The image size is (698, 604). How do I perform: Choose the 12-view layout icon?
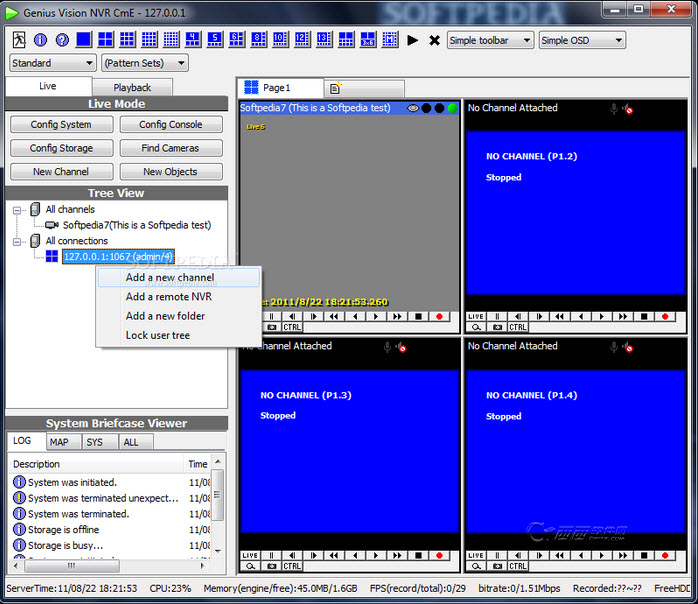coord(302,40)
